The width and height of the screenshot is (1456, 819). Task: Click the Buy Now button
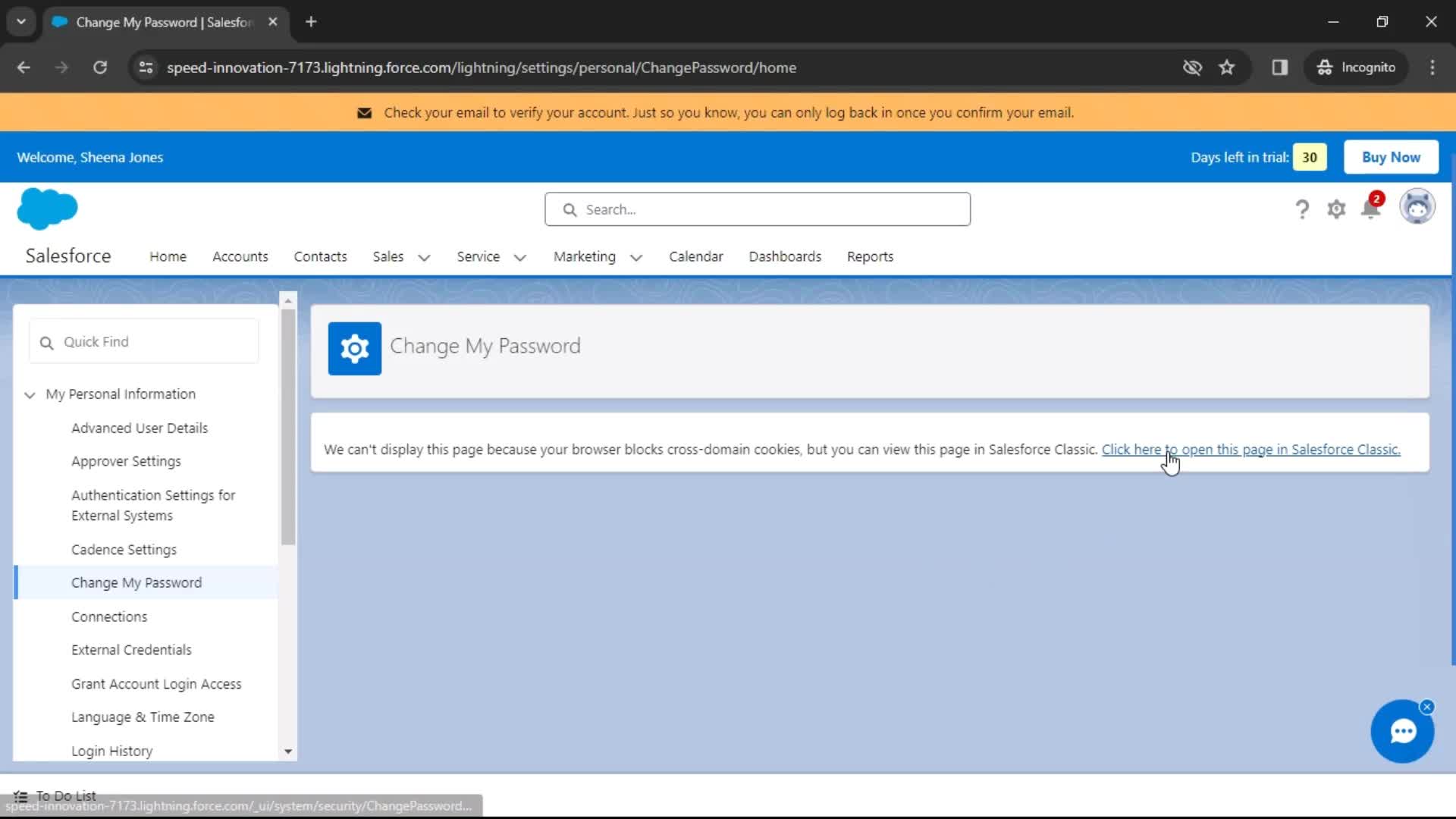tap(1391, 157)
